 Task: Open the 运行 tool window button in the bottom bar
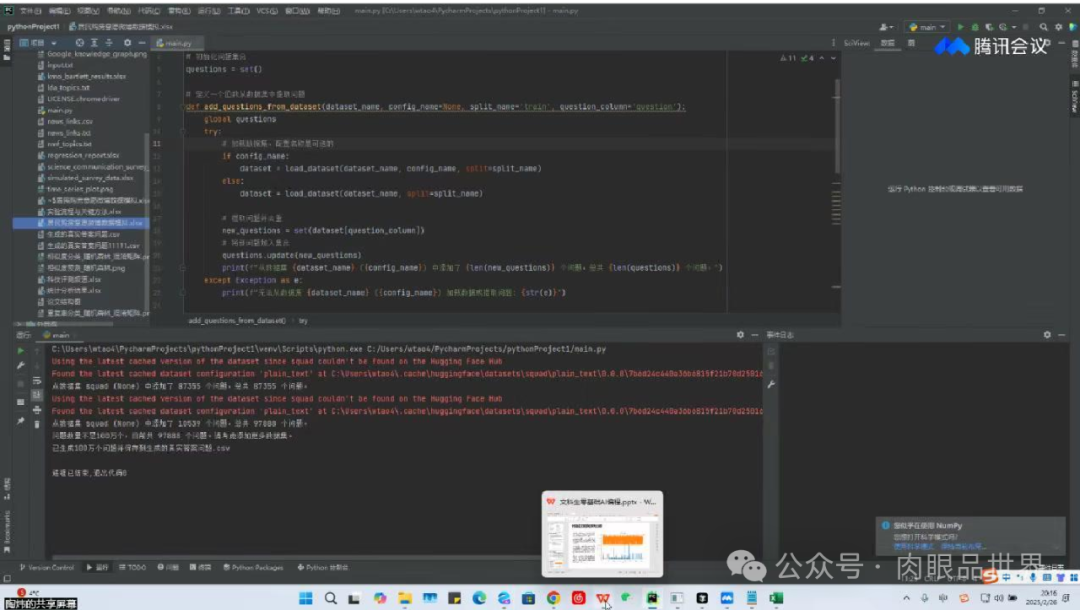pos(98,567)
